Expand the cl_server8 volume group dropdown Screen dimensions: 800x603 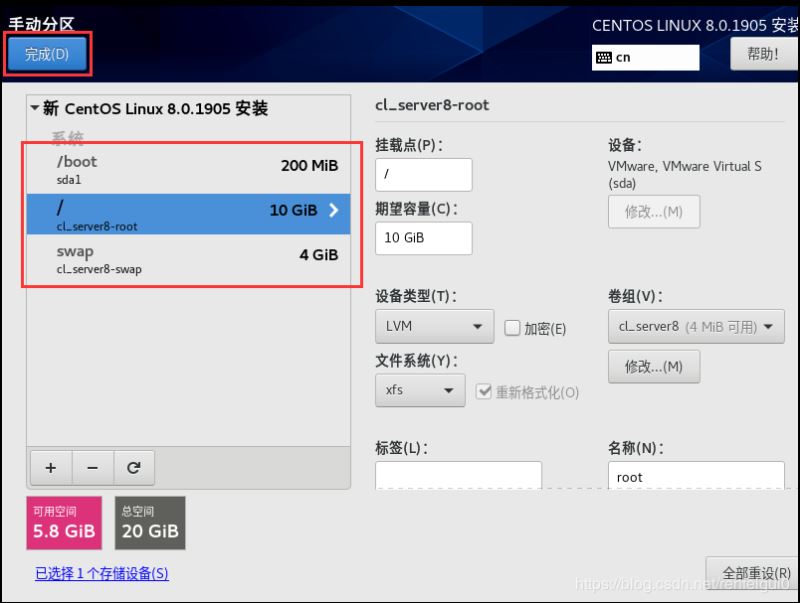(x=695, y=326)
